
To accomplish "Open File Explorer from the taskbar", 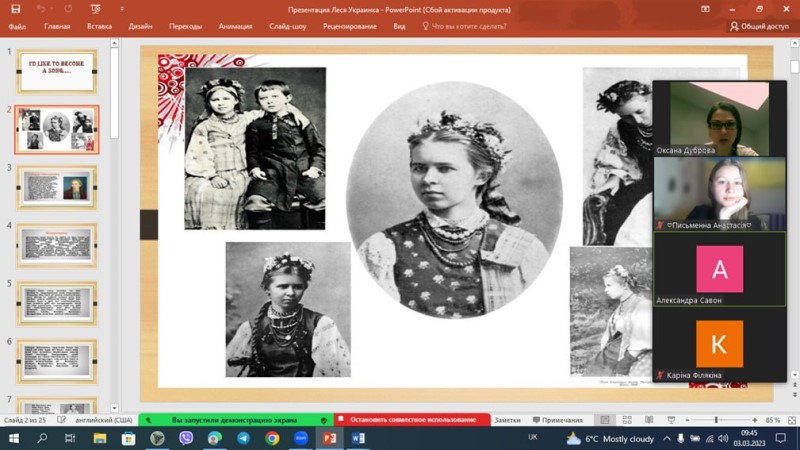I will (99, 438).
